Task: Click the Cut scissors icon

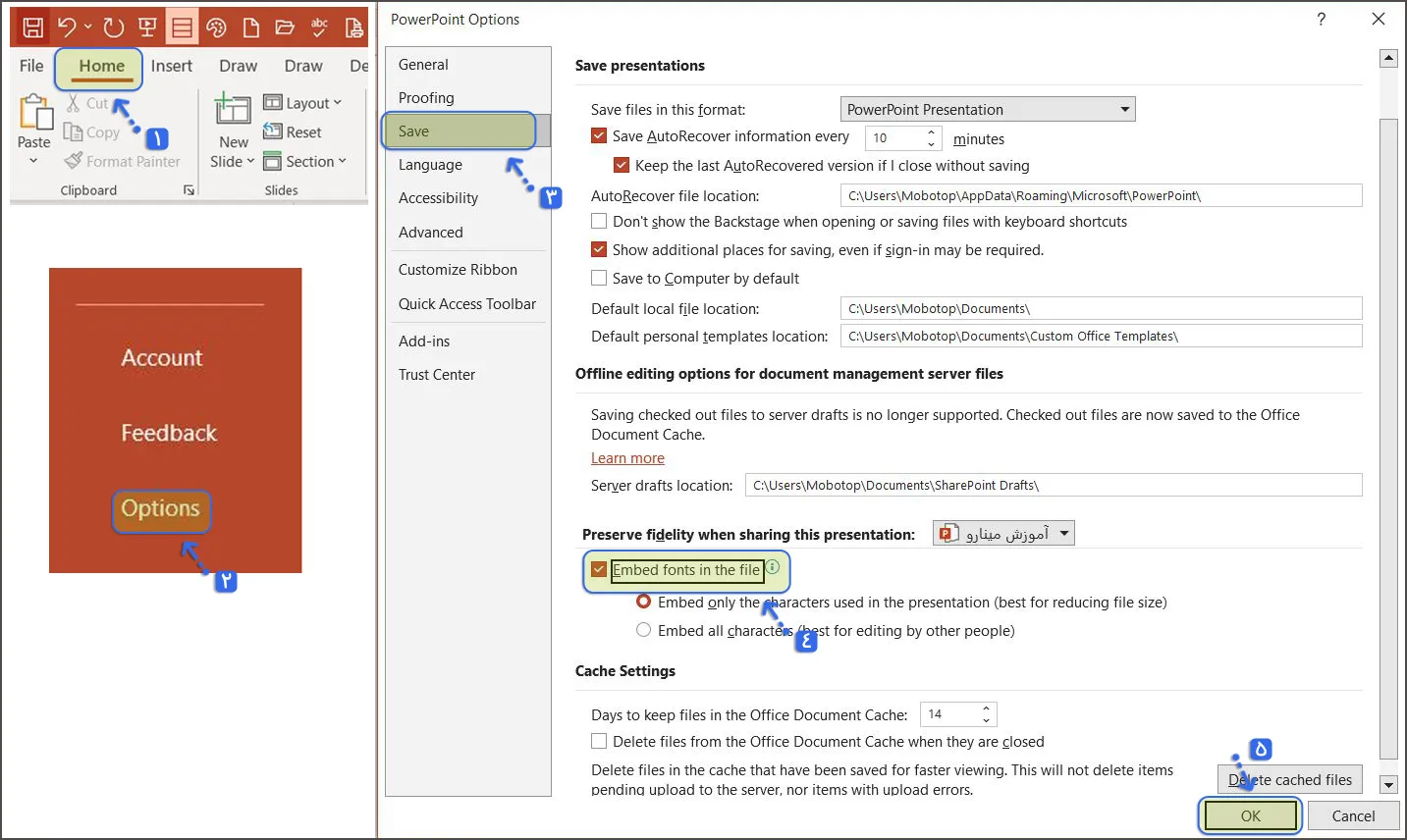Action: (74, 103)
